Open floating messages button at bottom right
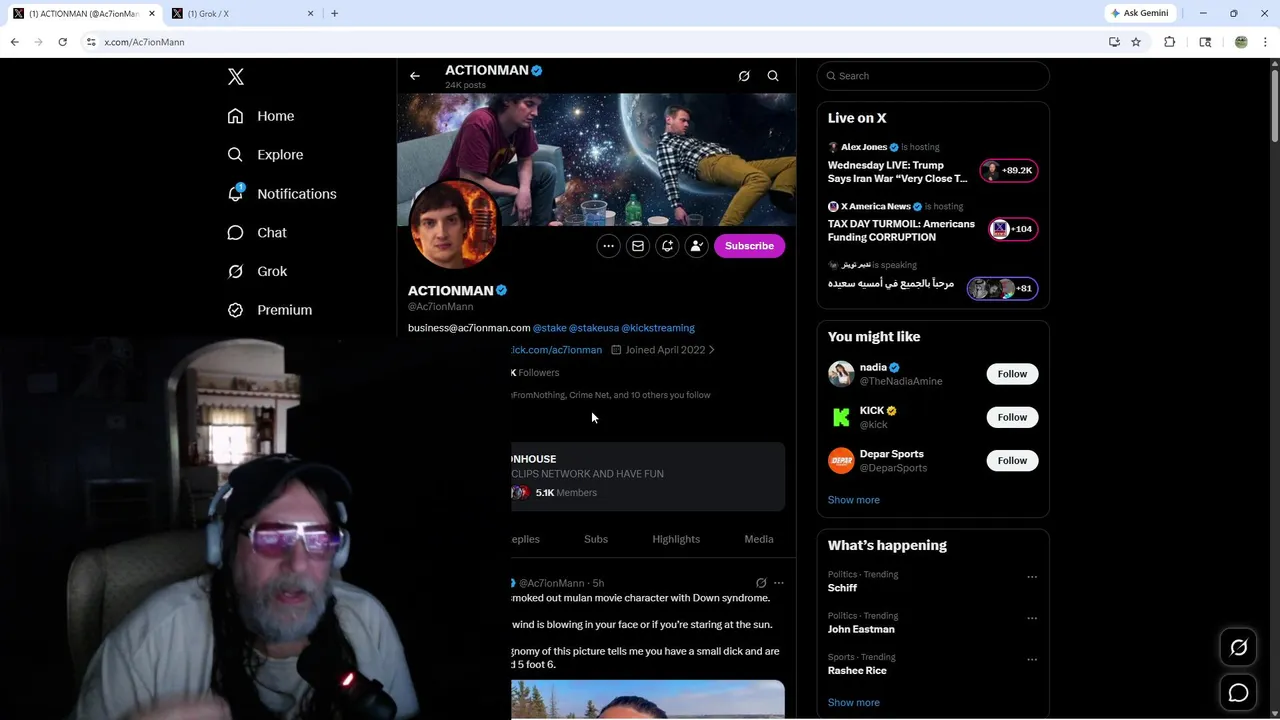 [1238, 692]
